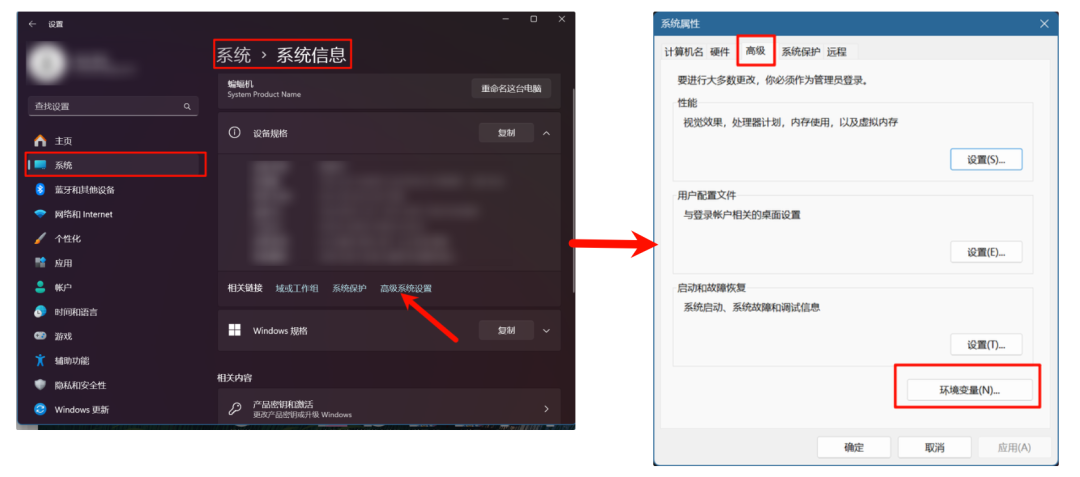Image resolution: width=1080 pixels, height=477 pixels.
Task: Click 设置(T)... button under 启动和故障恢复
Action: pyautogui.click(x=986, y=345)
